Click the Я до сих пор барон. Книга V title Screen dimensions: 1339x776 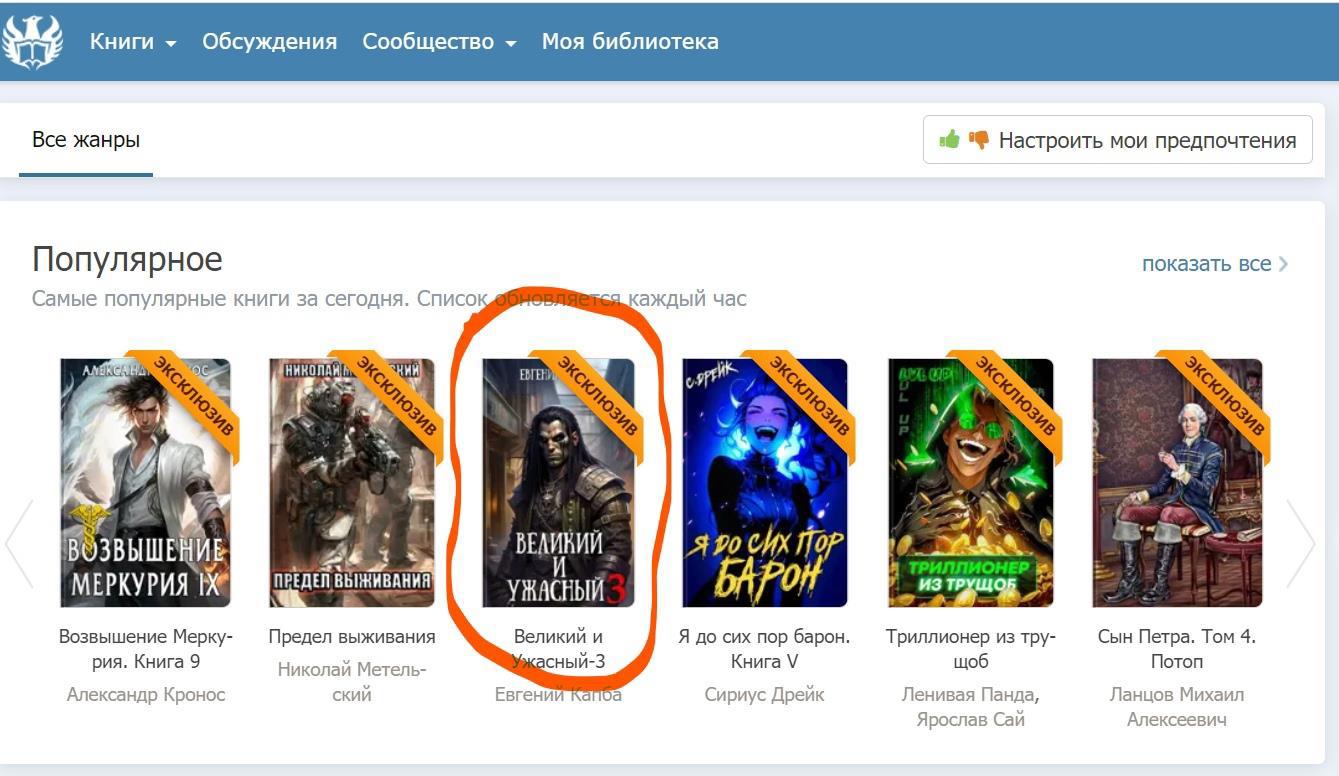765,649
